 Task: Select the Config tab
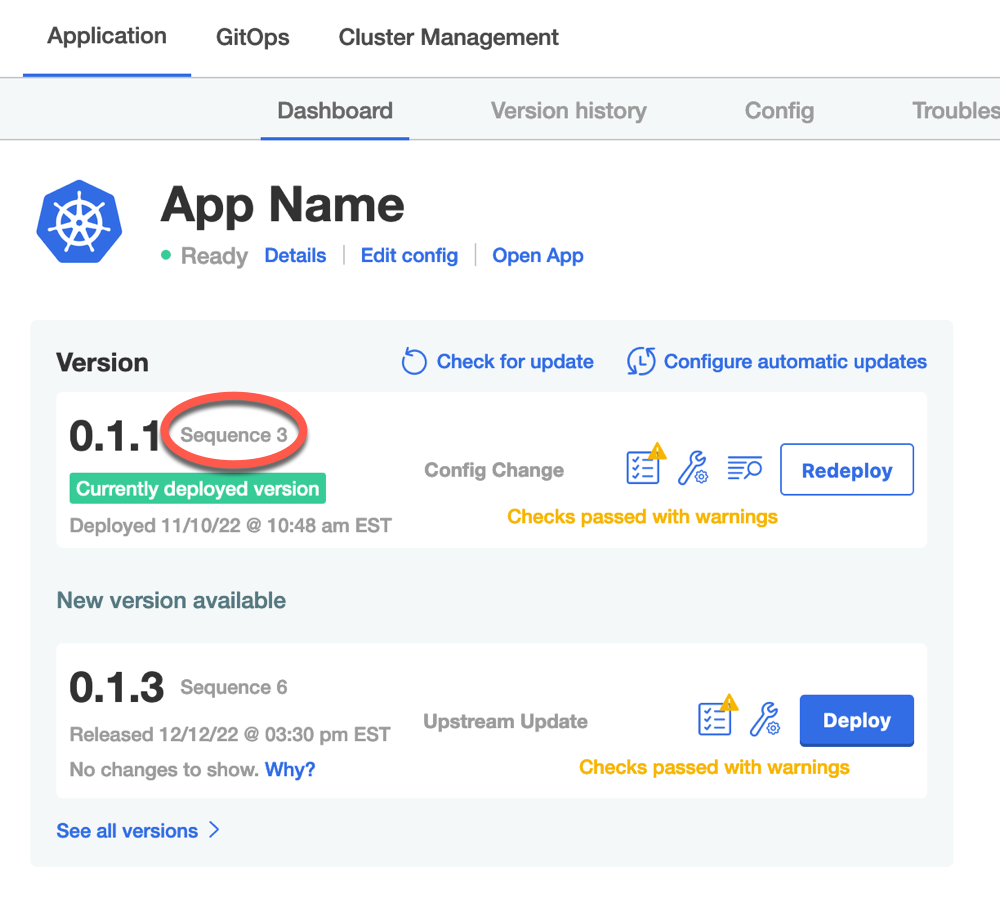pyautogui.click(x=779, y=111)
